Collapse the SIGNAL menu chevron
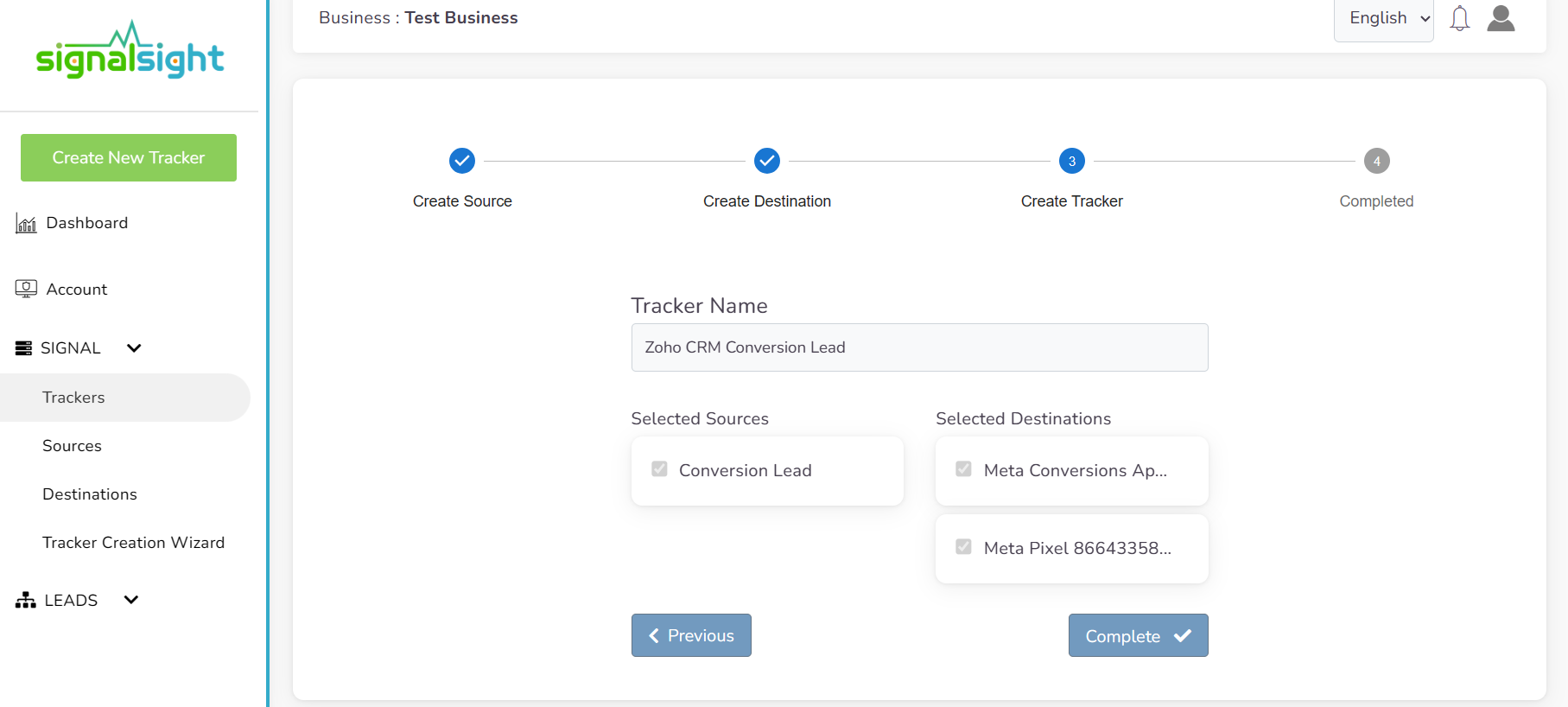The width and height of the screenshot is (1568, 707). (x=134, y=348)
